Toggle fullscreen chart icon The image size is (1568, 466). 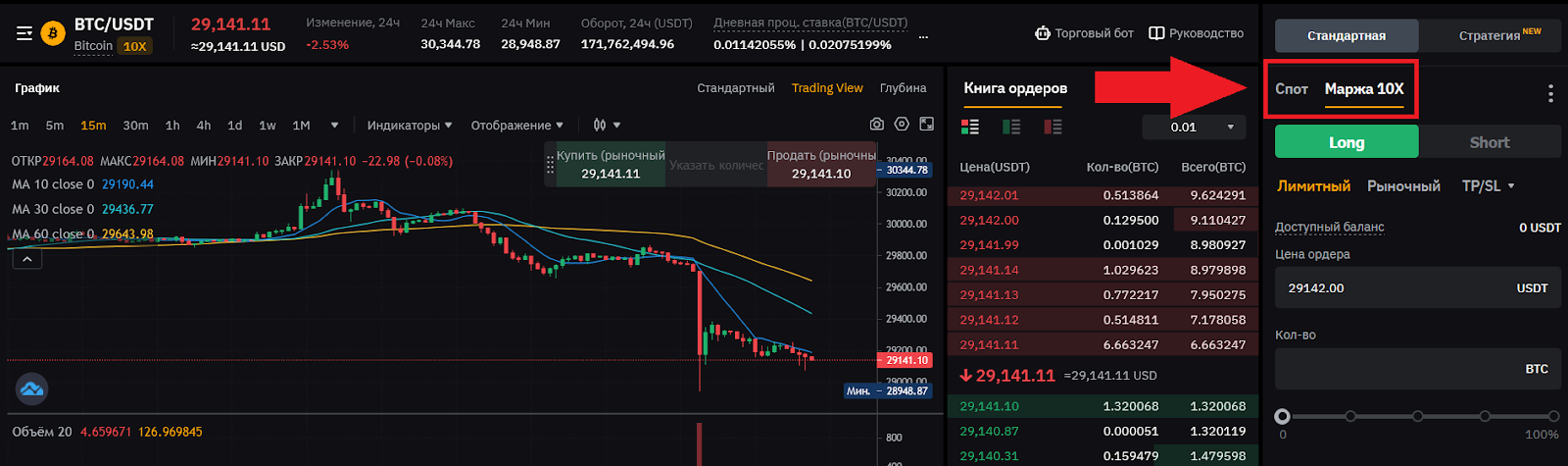pyautogui.click(x=927, y=125)
